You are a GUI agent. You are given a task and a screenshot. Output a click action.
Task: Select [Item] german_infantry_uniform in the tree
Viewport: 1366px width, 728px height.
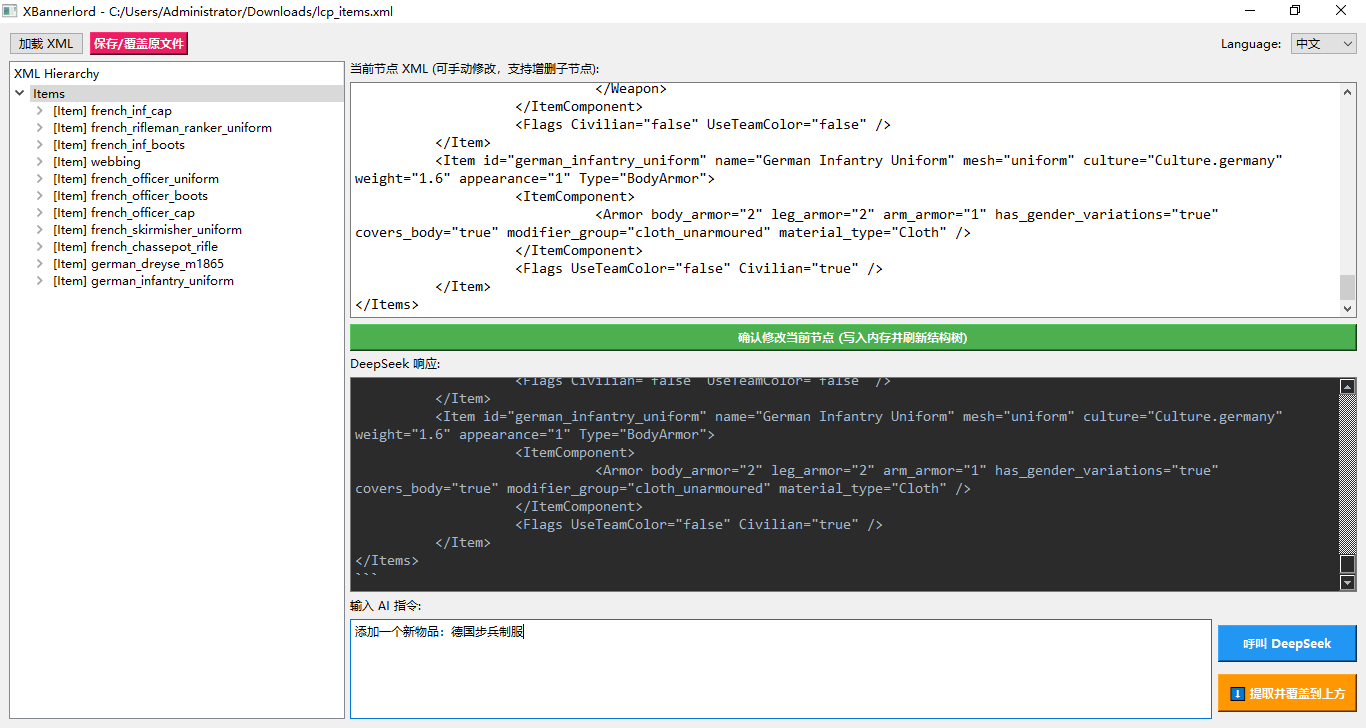pos(143,281)
